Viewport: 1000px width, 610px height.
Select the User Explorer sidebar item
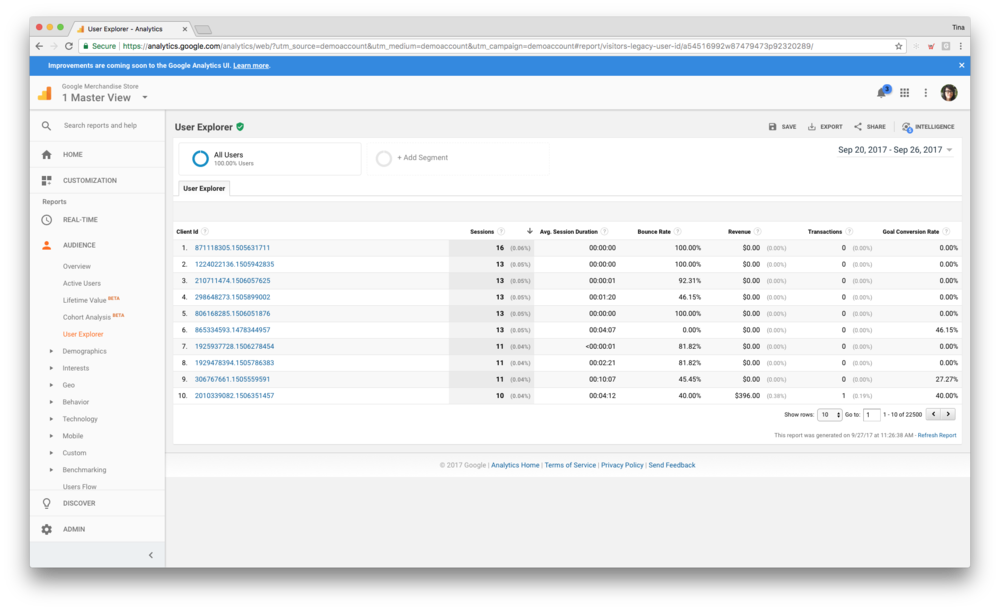(83, 334)
